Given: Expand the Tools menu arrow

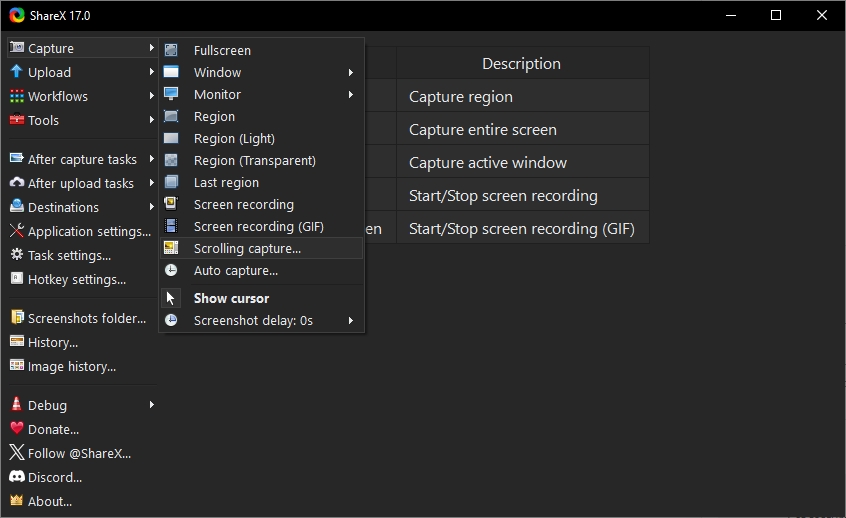Looking at the screenshot, I should click(152, 120).
